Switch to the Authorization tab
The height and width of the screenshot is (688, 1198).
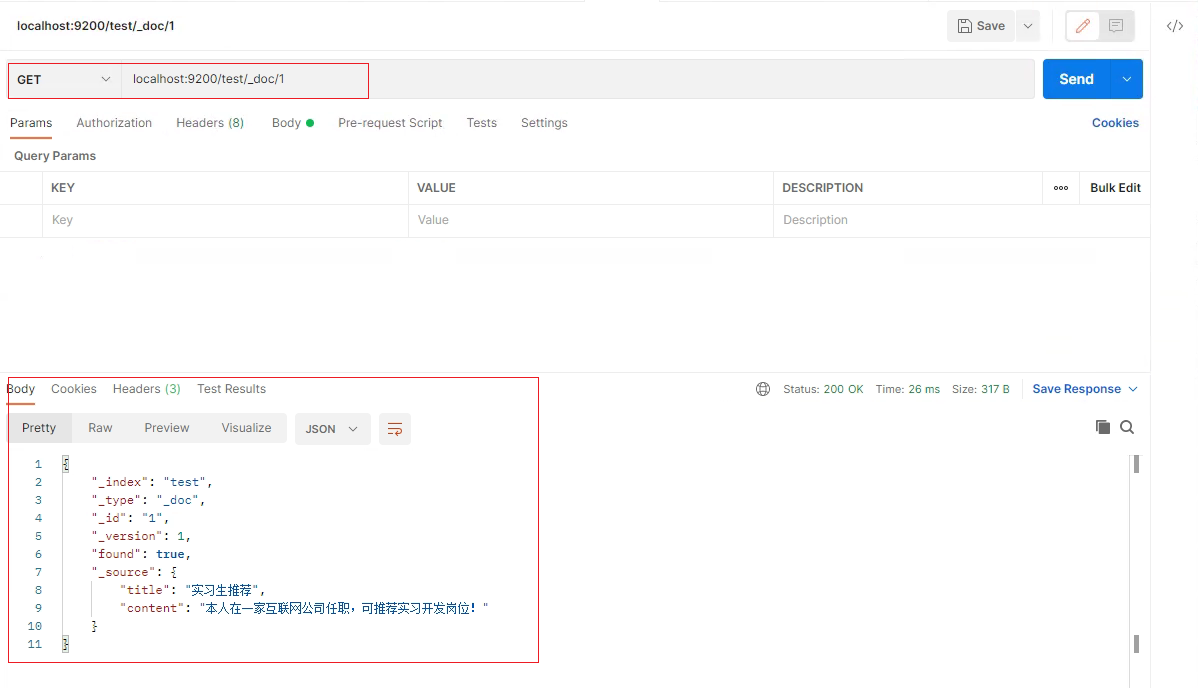click(x=114, y=123)
